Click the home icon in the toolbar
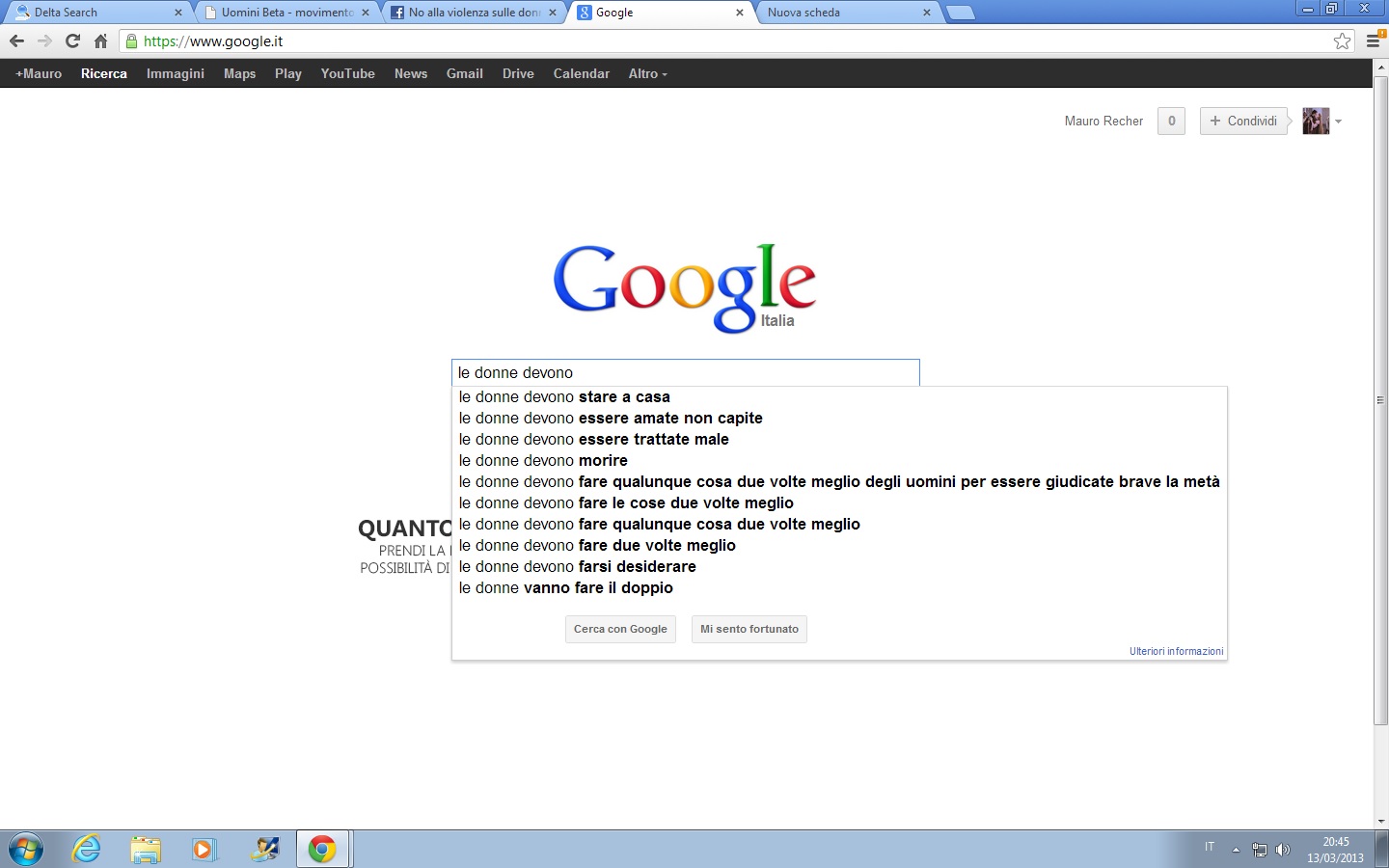Screen dimensions: 1389x868 coord(100,41)
